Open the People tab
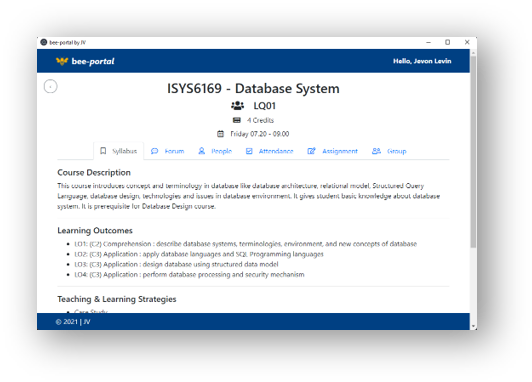 [x=215, y=151]
